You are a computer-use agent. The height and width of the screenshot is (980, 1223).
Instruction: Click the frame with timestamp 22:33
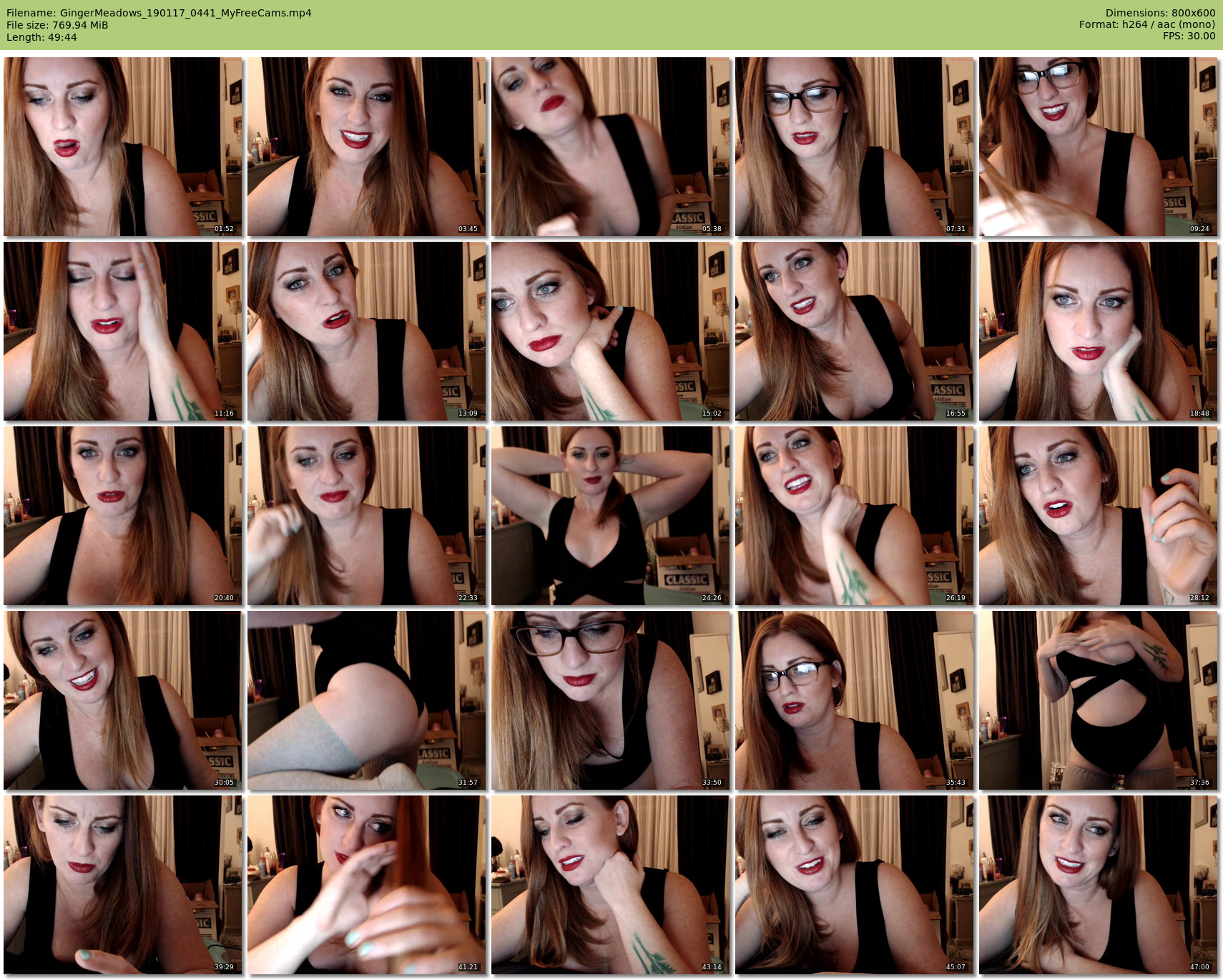(367, 516)
